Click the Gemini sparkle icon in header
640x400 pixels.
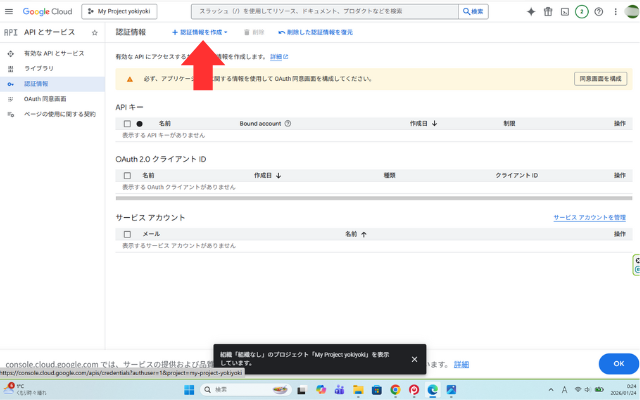pos(531,11)
